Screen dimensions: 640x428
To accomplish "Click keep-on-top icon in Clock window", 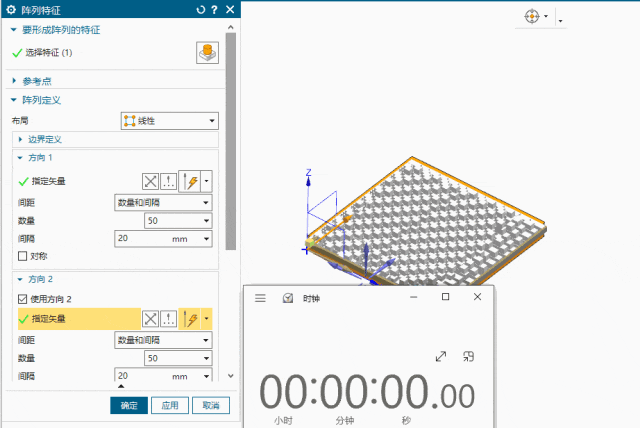I will 467,356.
